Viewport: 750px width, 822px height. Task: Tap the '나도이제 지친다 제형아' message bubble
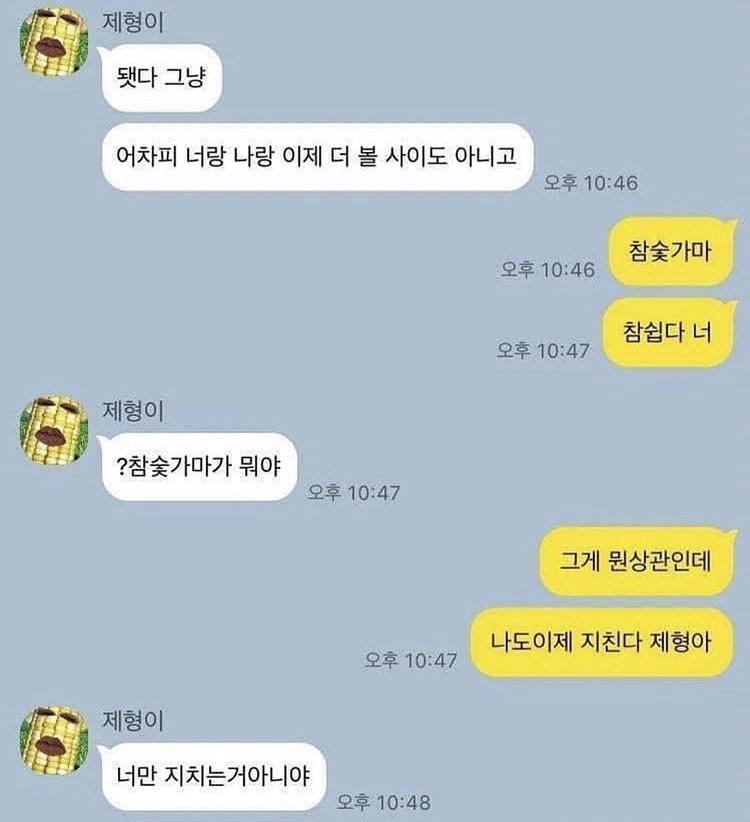tap(601, 642)
